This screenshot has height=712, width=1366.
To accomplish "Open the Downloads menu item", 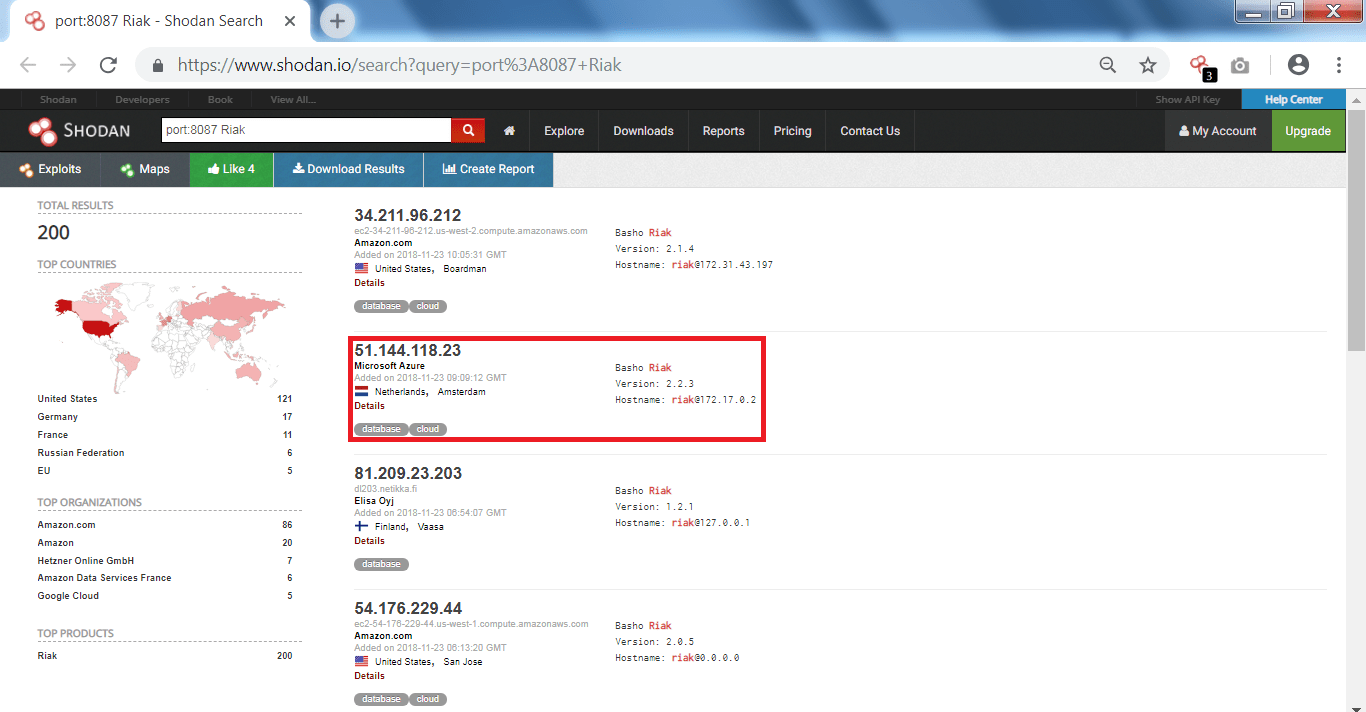I will pyautogui.click(x=643, y=131).
